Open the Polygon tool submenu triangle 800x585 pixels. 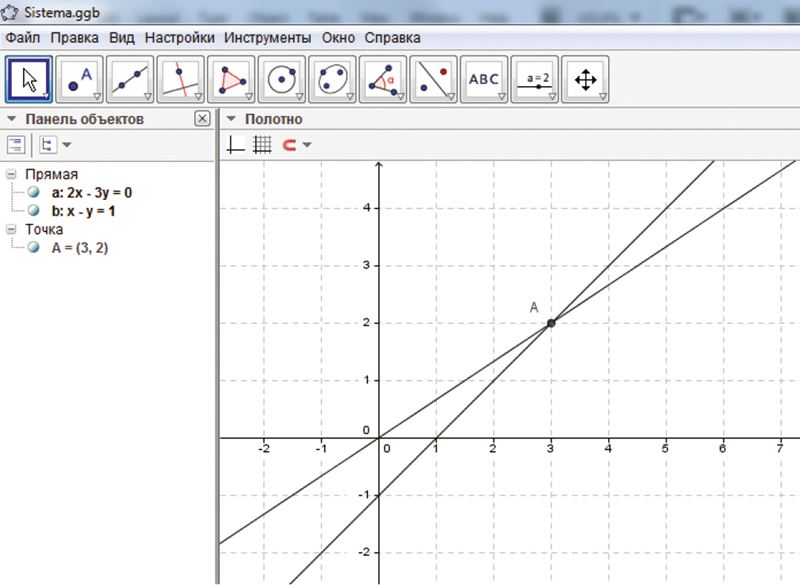pyautogui.click(x=248, y=96)
